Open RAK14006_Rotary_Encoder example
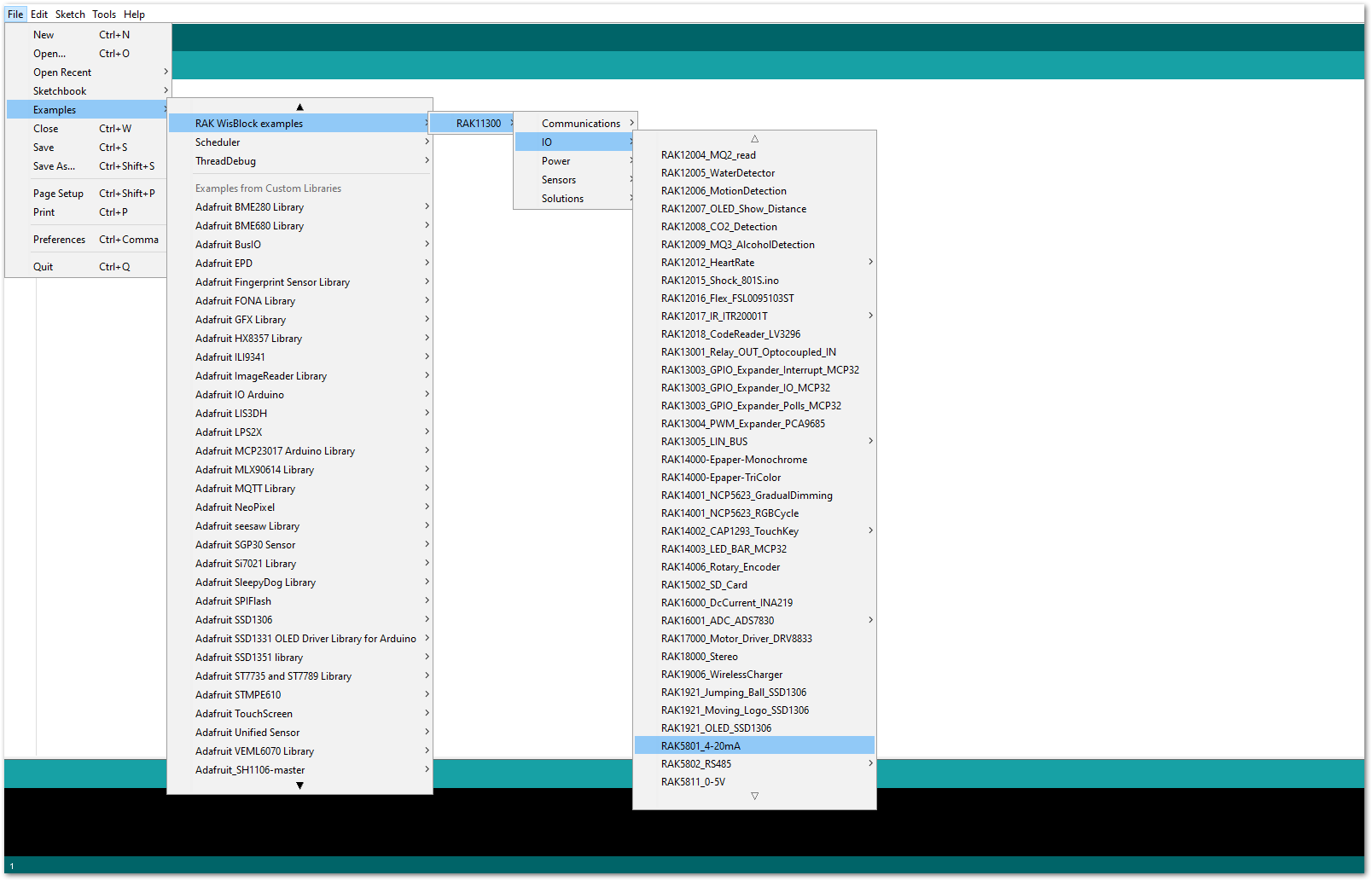 755,567
